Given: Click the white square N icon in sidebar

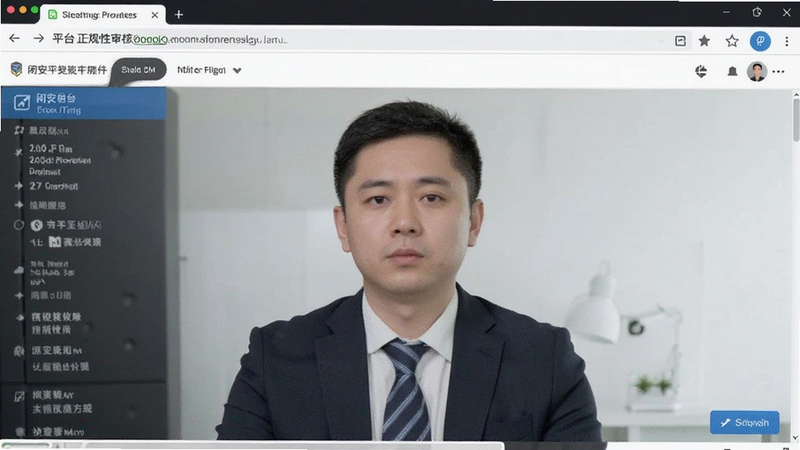Looking at the screenshot, I should coord(55,242).
